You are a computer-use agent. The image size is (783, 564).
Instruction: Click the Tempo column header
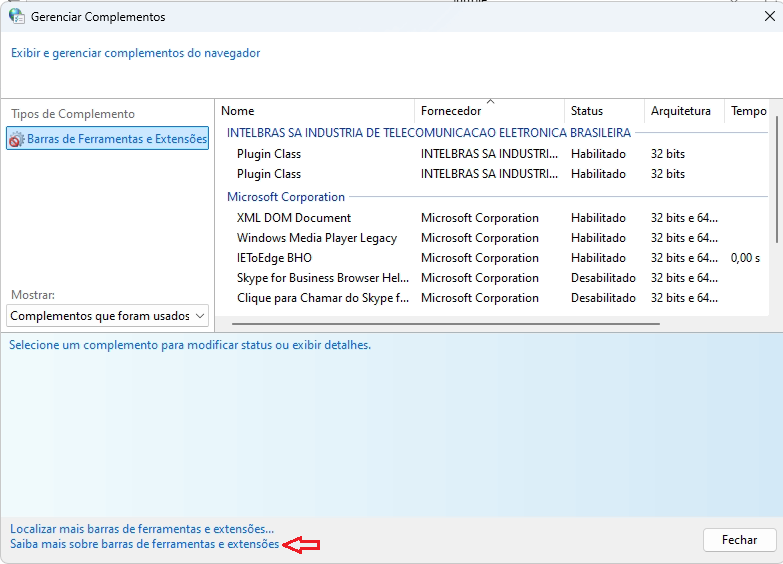point(749,111)
